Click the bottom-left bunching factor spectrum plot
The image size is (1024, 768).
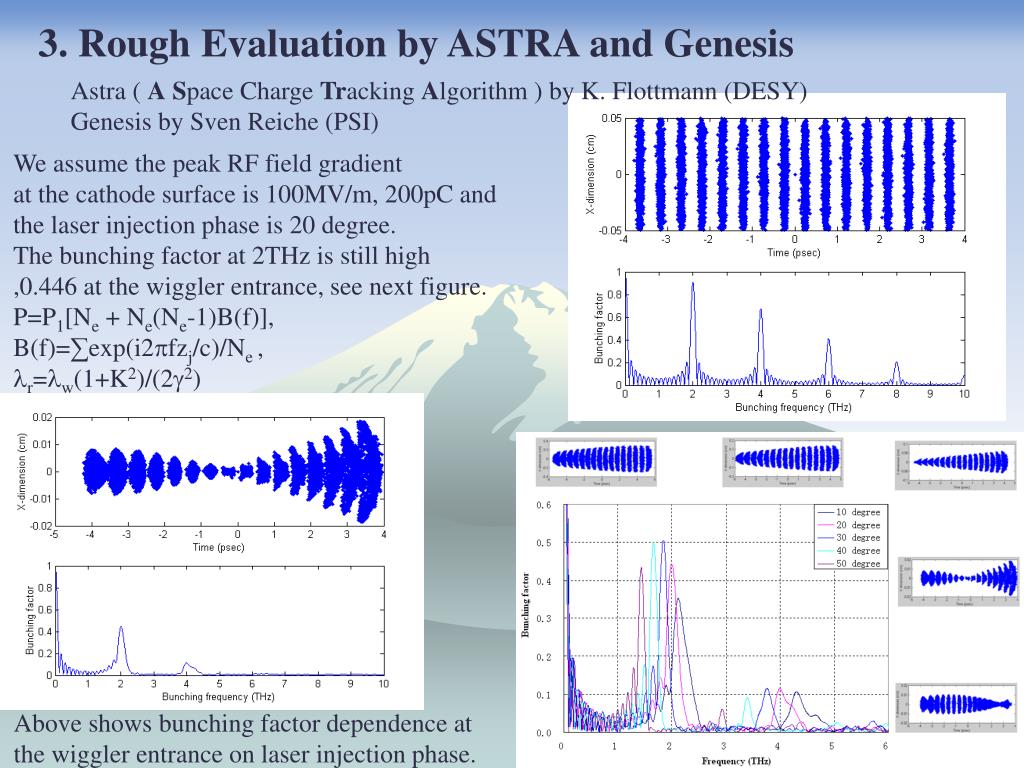220,620
